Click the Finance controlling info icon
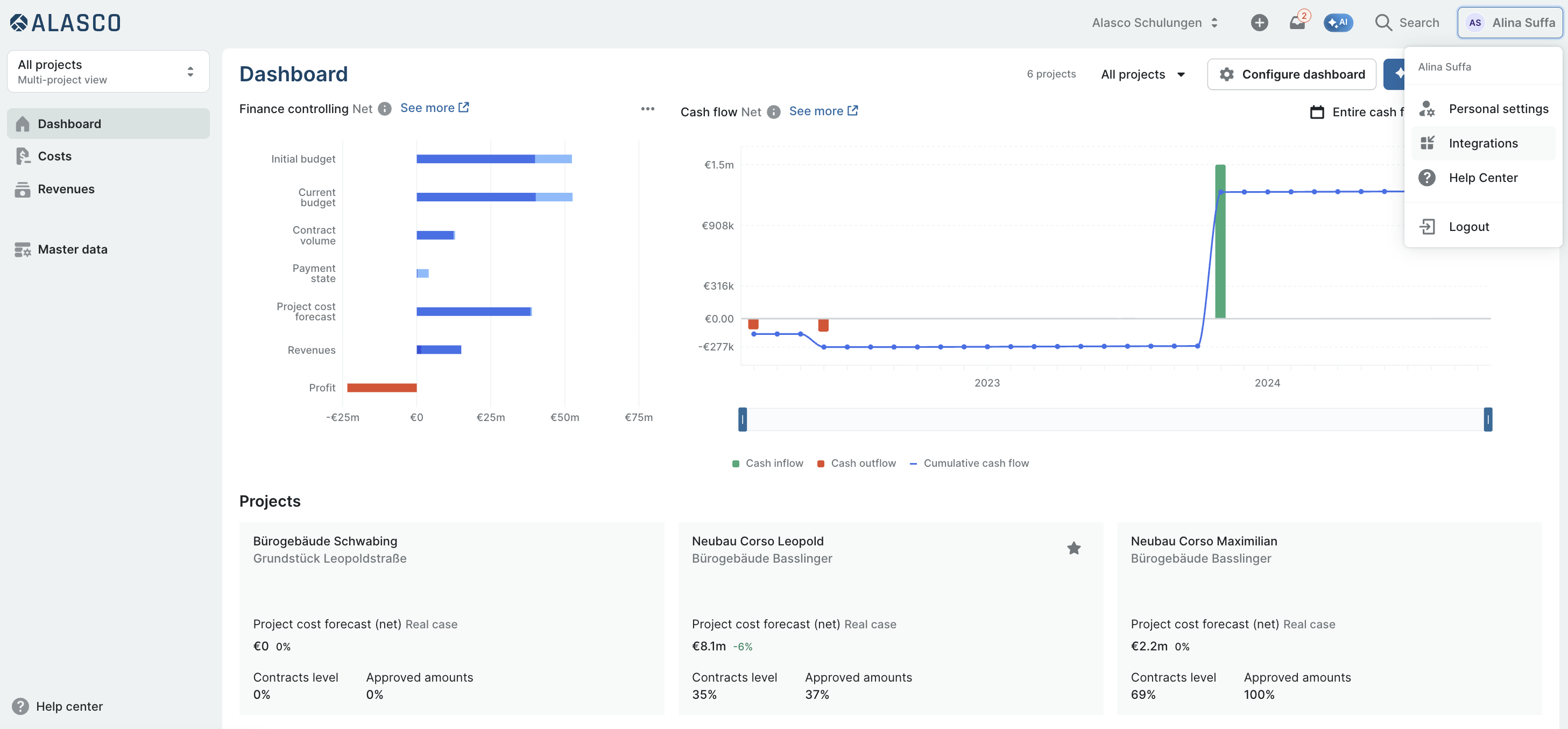The image size is (1568, 729). 385,108
